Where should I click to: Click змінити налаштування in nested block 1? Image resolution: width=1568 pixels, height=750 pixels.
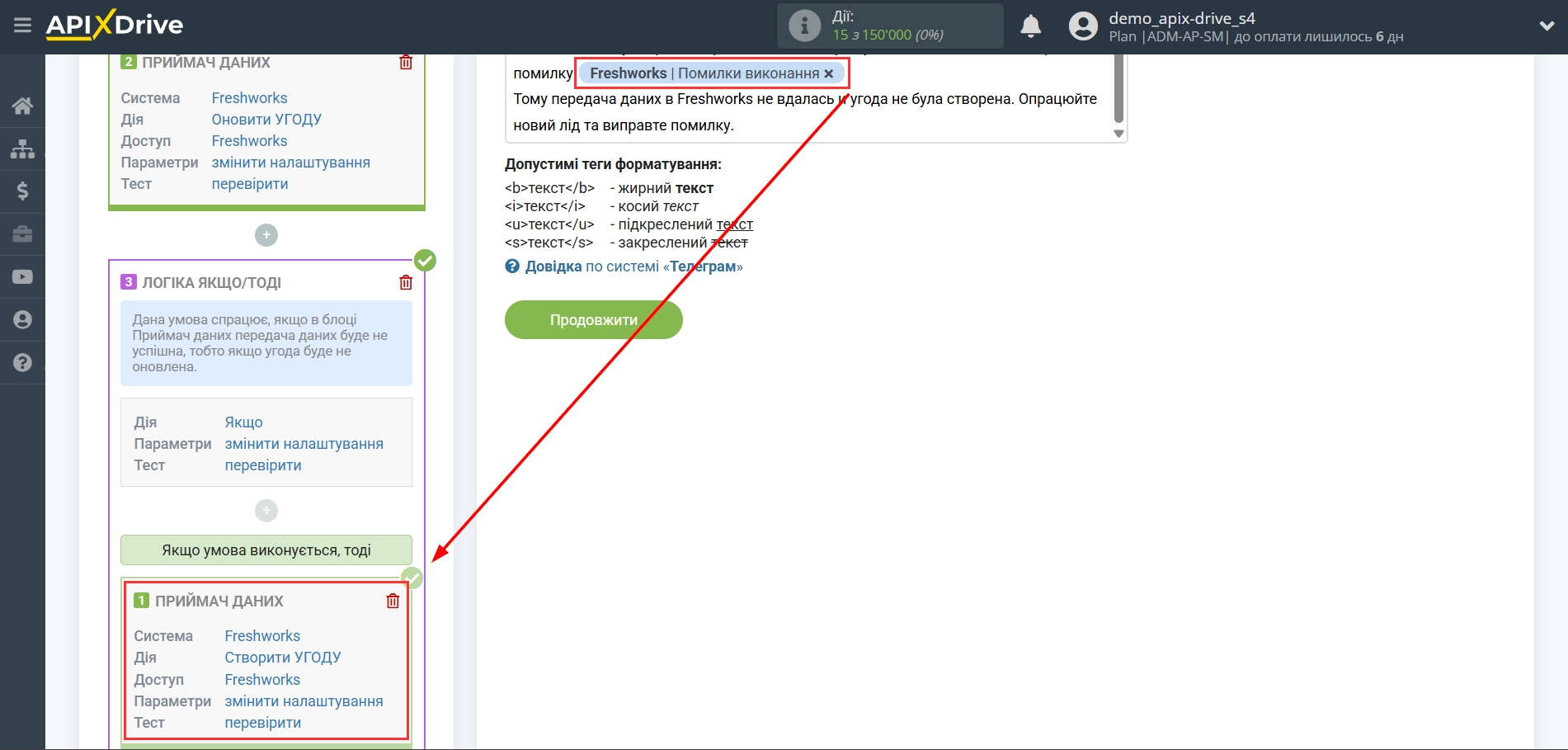coord(304,701)
